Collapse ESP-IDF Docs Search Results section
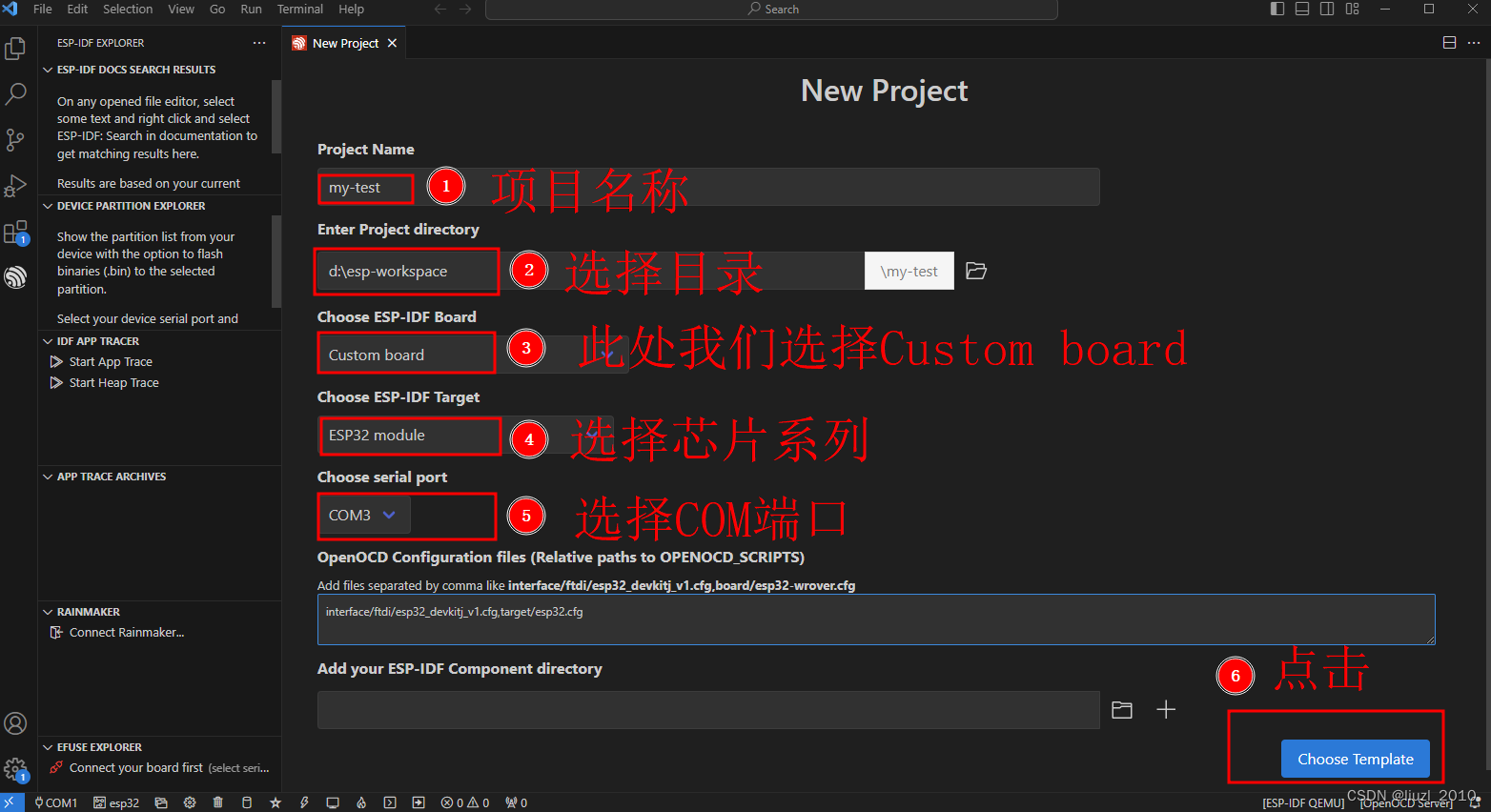The image size is (1491, 812). (x=159, y=70)
